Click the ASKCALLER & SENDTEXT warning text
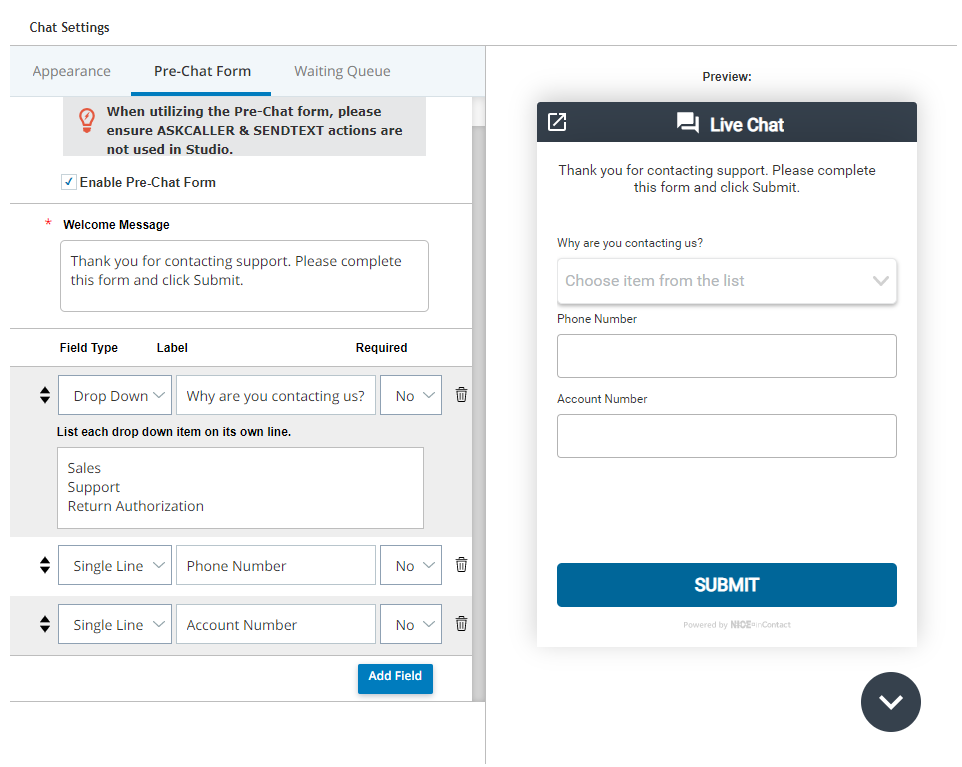Screen dimensions: 962x767 (254, 130)
